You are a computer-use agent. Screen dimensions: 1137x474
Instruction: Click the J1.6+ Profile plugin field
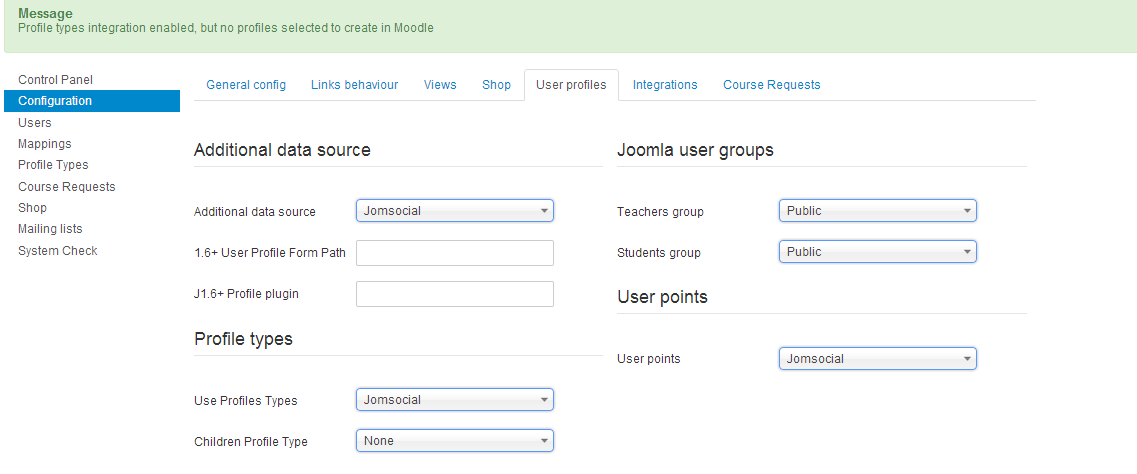click(x=454, y=294)
